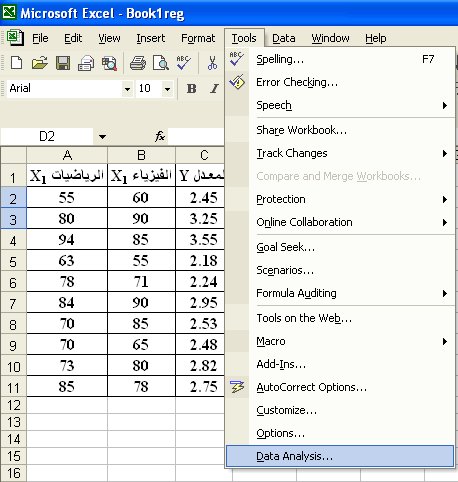458x482 pixels.
Task: Choose Customize from Tools menu
Action: click(340, 410)
